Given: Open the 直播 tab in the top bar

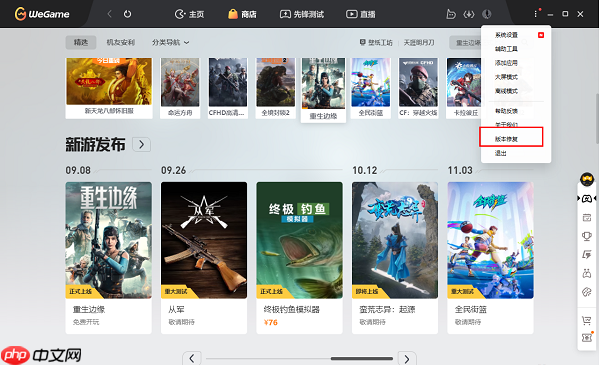Looking at the screenshot, I should (x=361, y=14).
